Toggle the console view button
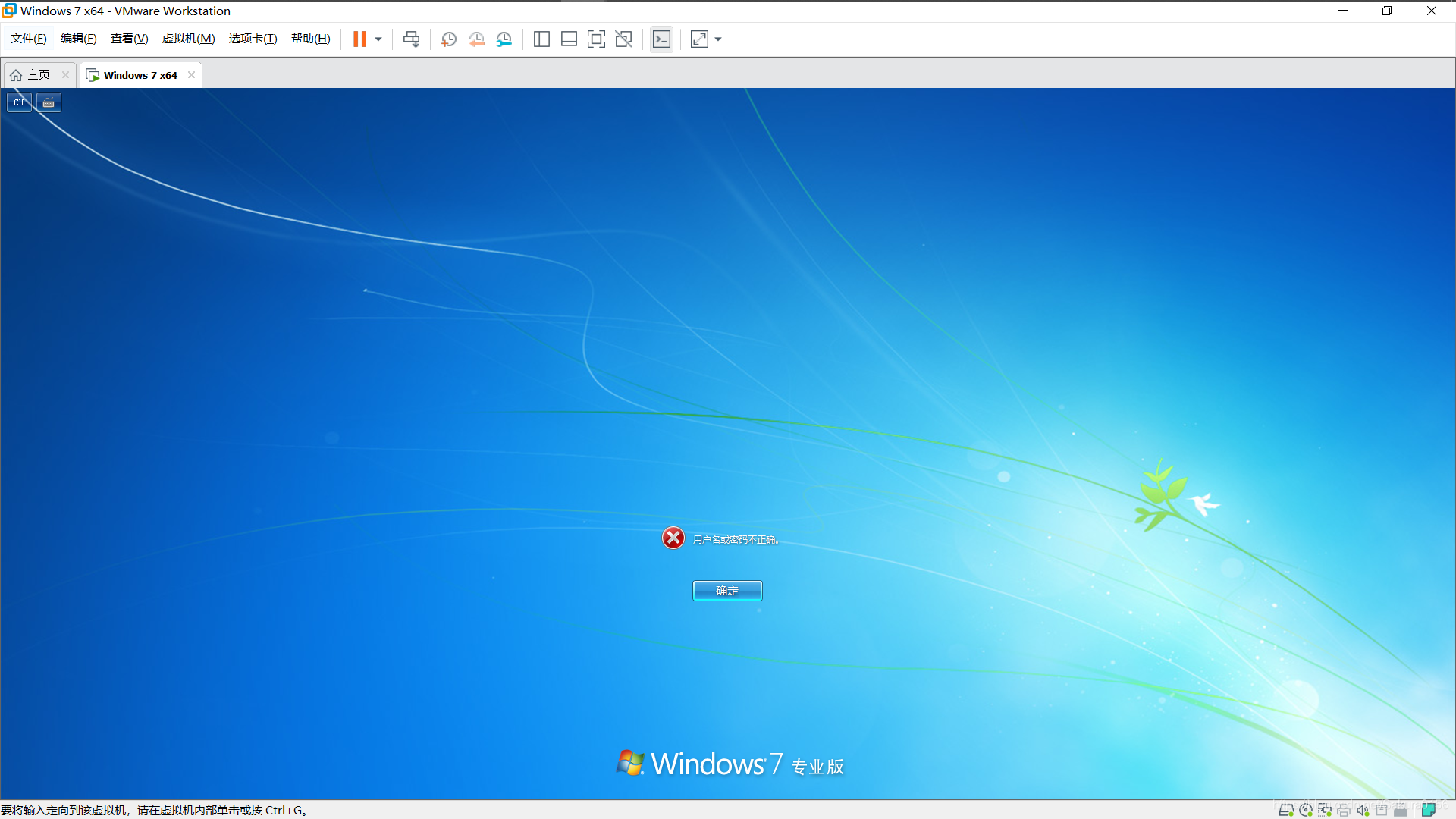1456x819 pixels. click(661, 39)
